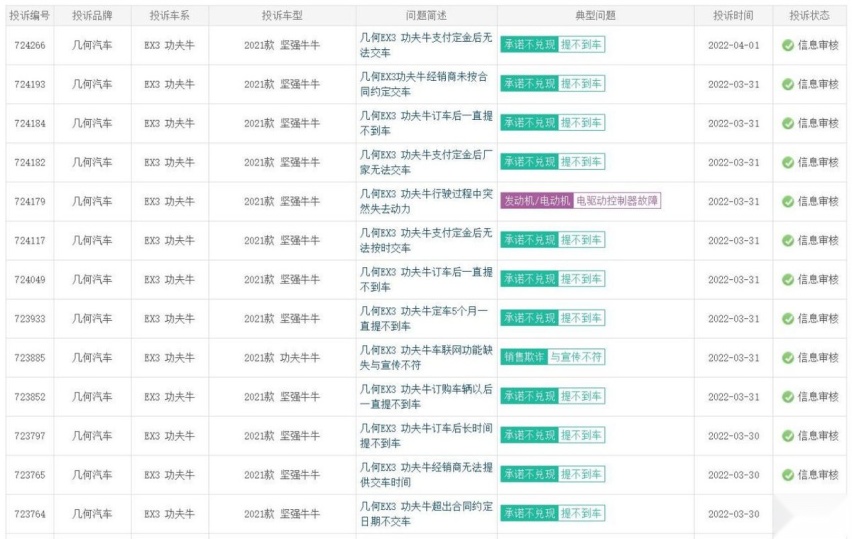Click green check icon in row 724266
The width and height of the screenshot is (852, 539).
pyautogui.click(x=788, y=45)
